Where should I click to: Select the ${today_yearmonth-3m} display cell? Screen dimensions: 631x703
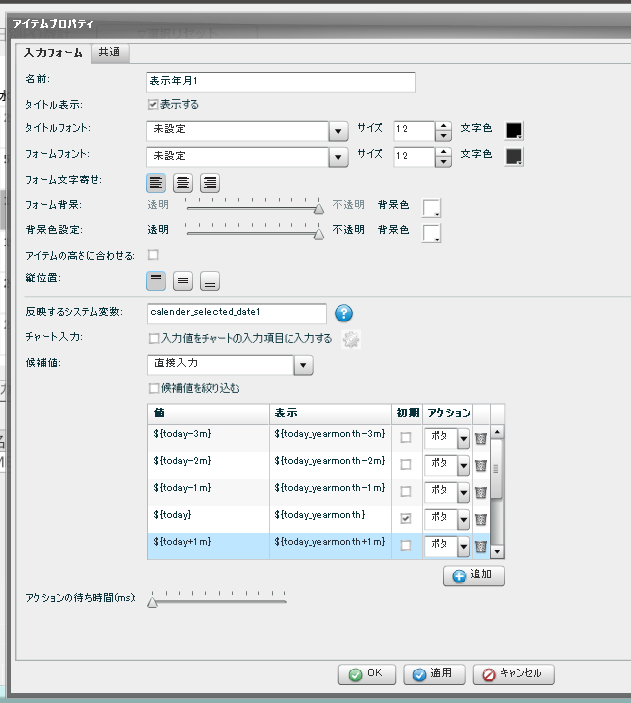tap(330, 438)
